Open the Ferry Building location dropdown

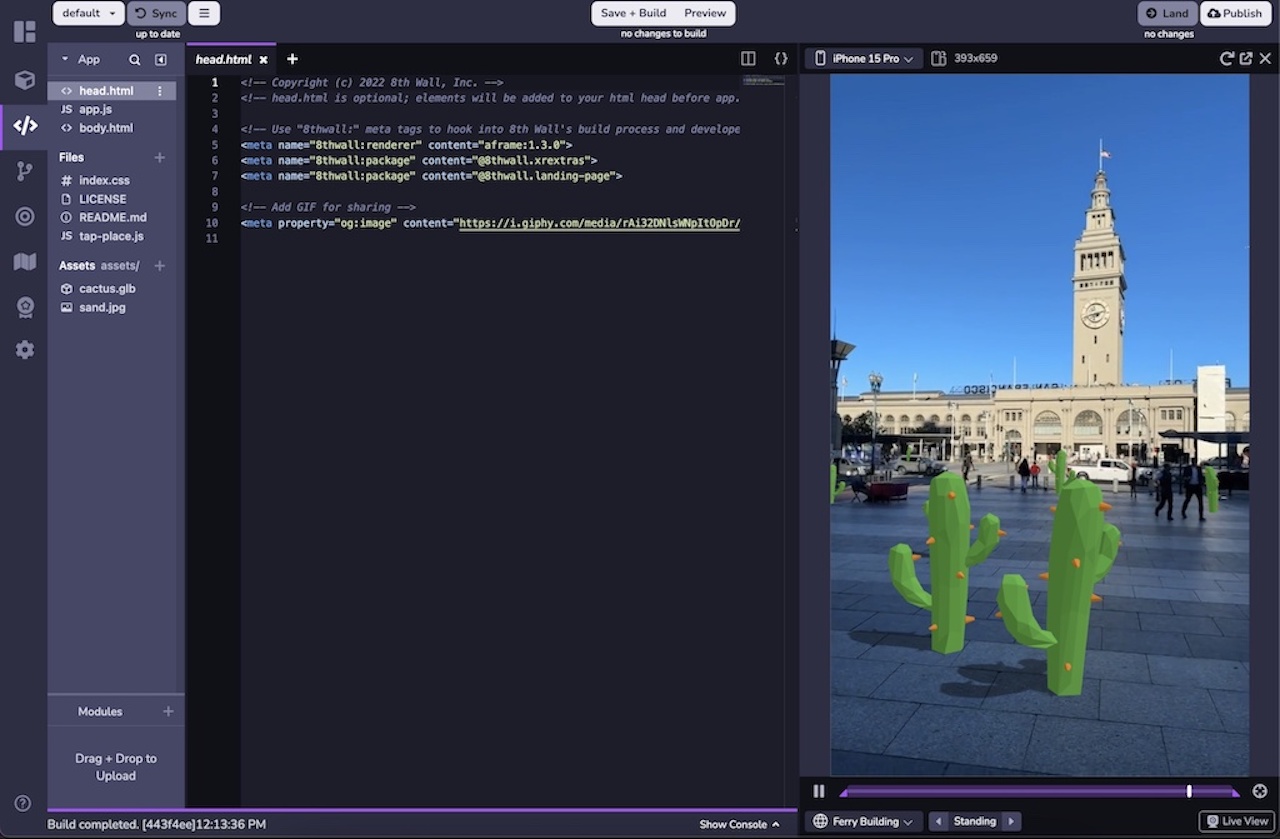pyautogui.click(x=862, y=820)
